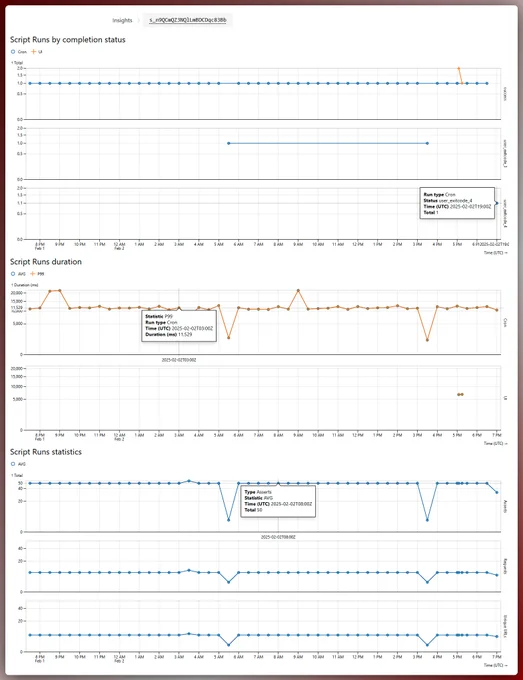The image size is (523, 680).
Task: Click the Requests dip point at 3:30 PM
Action: (x=427, y=582)
